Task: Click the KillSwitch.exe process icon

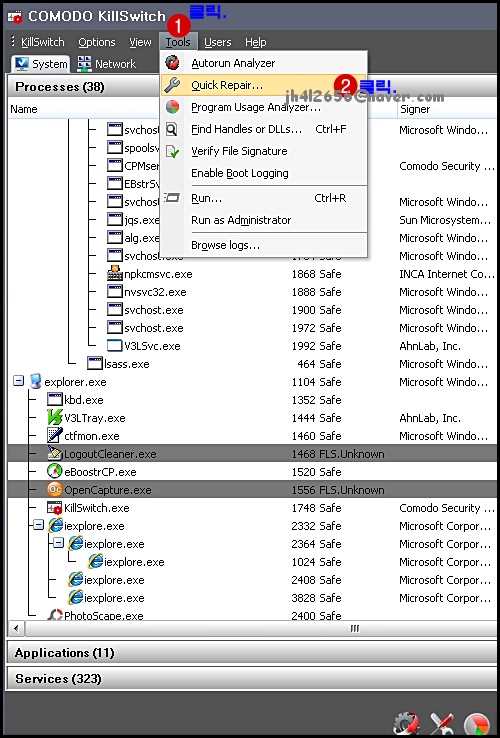Action: point(55,507)
